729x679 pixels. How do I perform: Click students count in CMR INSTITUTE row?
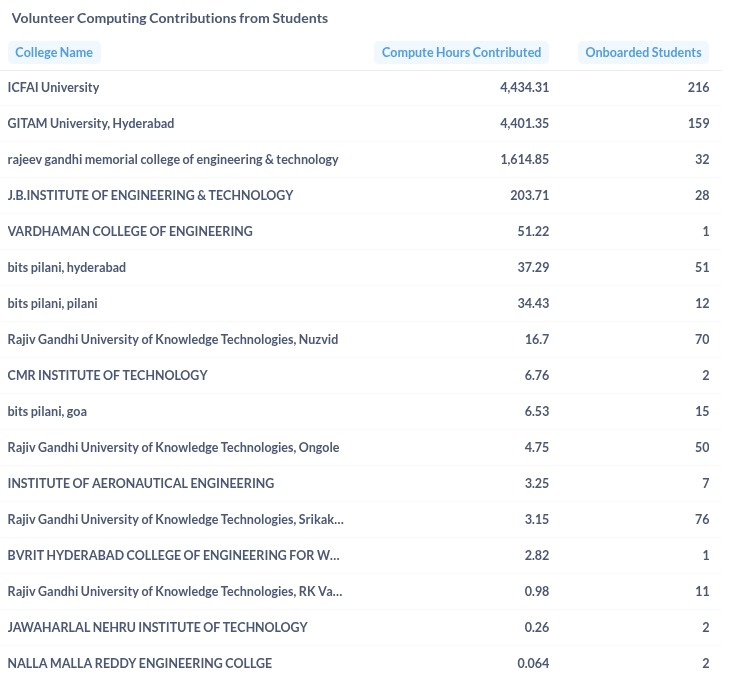point(706,375)
